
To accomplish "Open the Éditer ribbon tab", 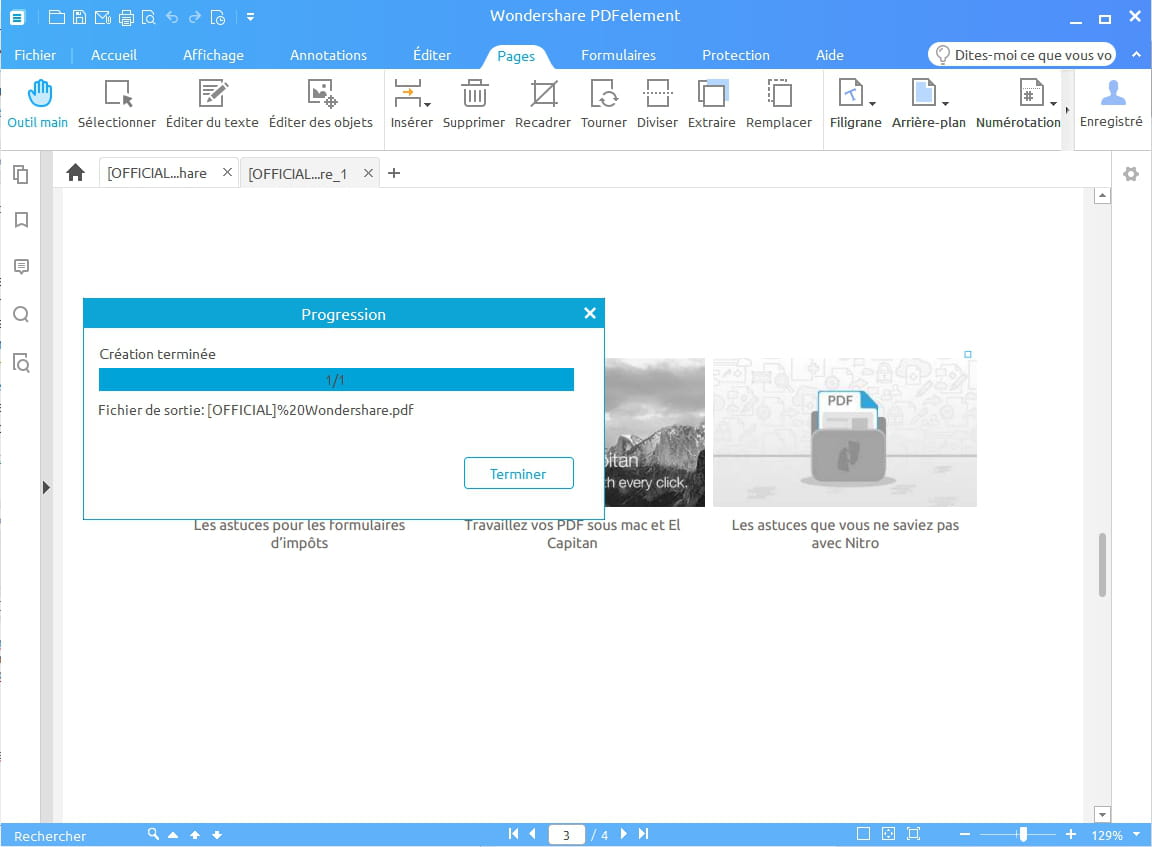I will (x=432, y=55).
